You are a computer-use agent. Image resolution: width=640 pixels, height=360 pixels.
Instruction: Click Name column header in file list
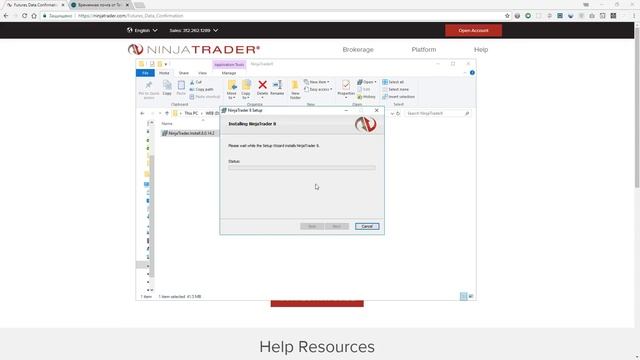coord(167,124)
